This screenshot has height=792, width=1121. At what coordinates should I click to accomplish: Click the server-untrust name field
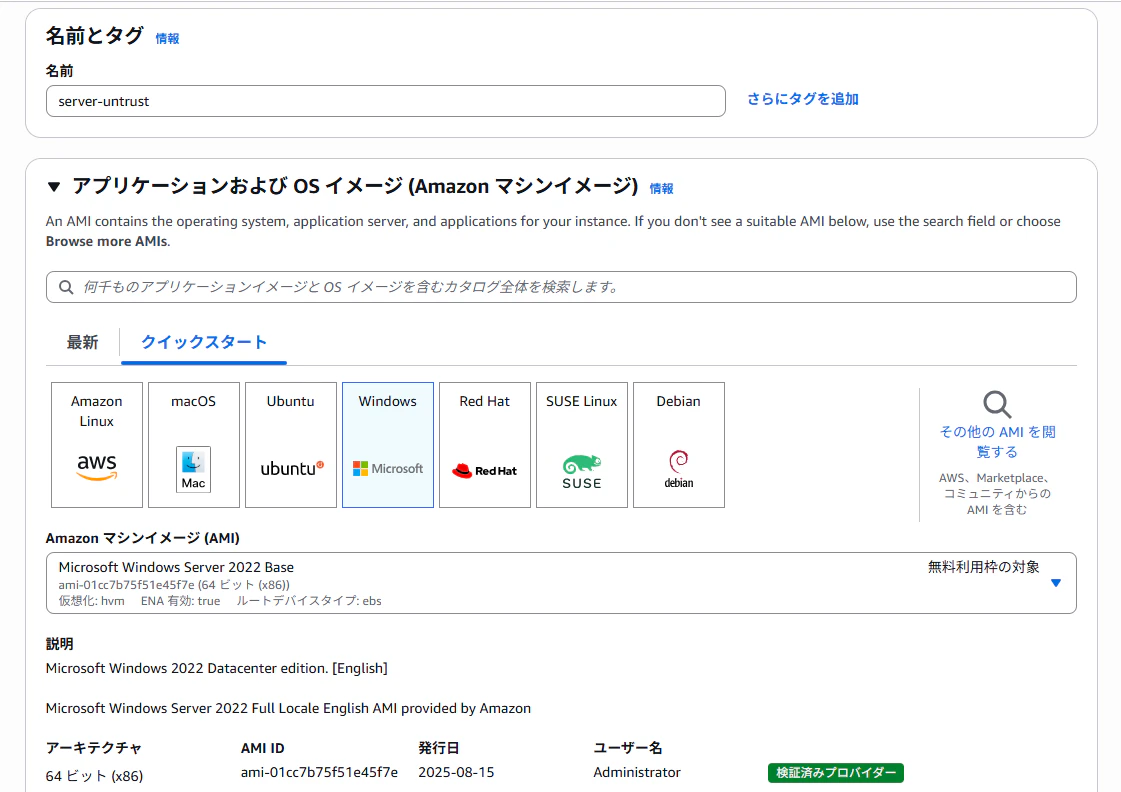[386, 102]
